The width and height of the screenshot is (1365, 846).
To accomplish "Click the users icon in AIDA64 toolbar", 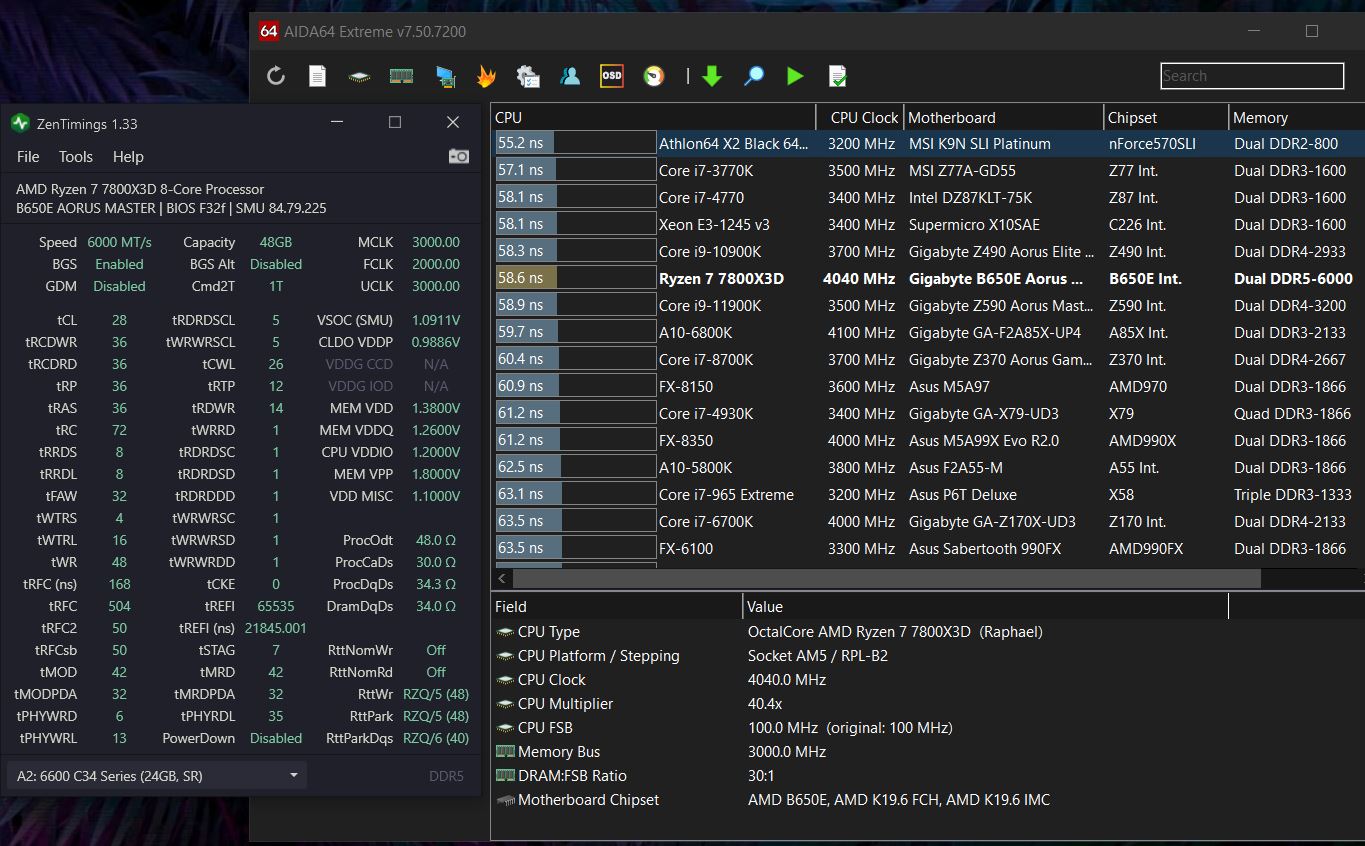I will [570, 76].
